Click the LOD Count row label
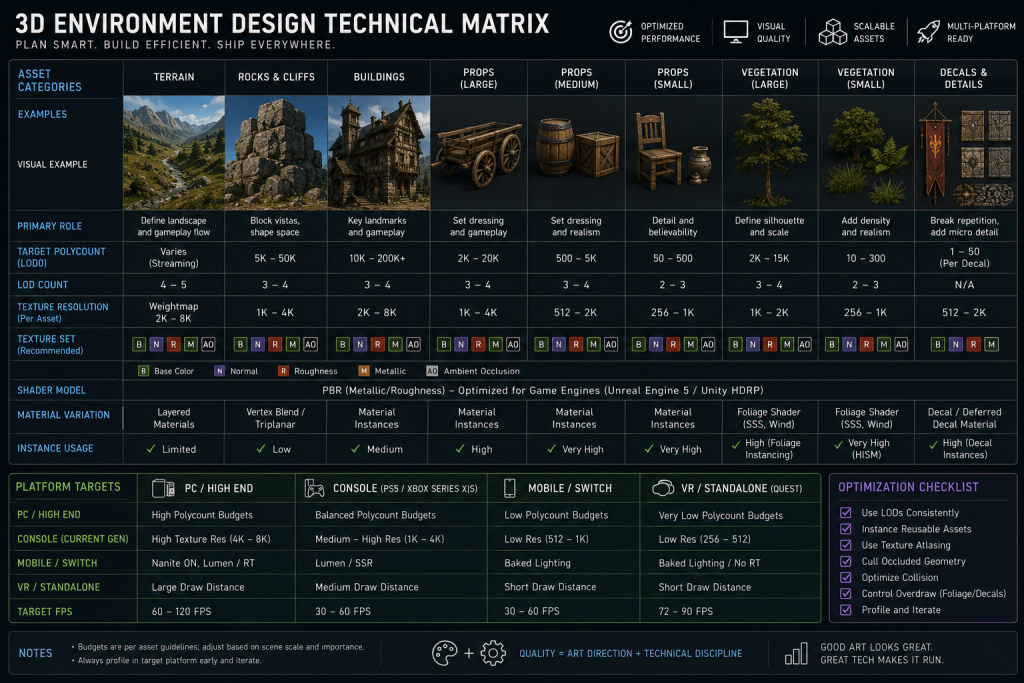1024x683 pixels. [x=42, y=285]
